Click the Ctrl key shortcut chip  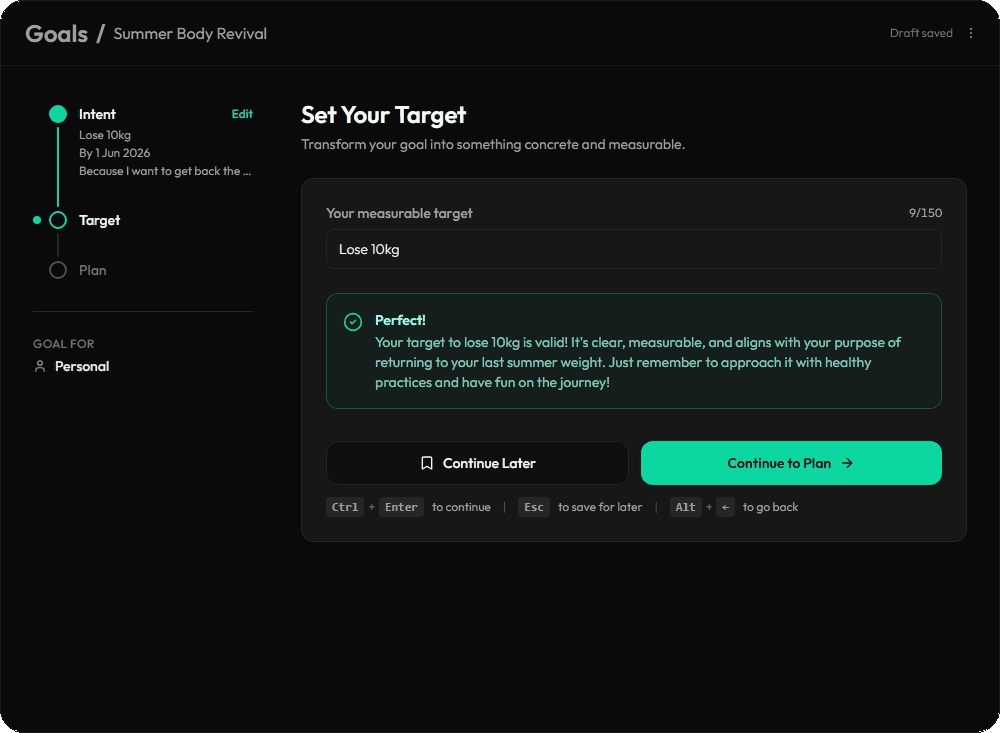[344, 507]
